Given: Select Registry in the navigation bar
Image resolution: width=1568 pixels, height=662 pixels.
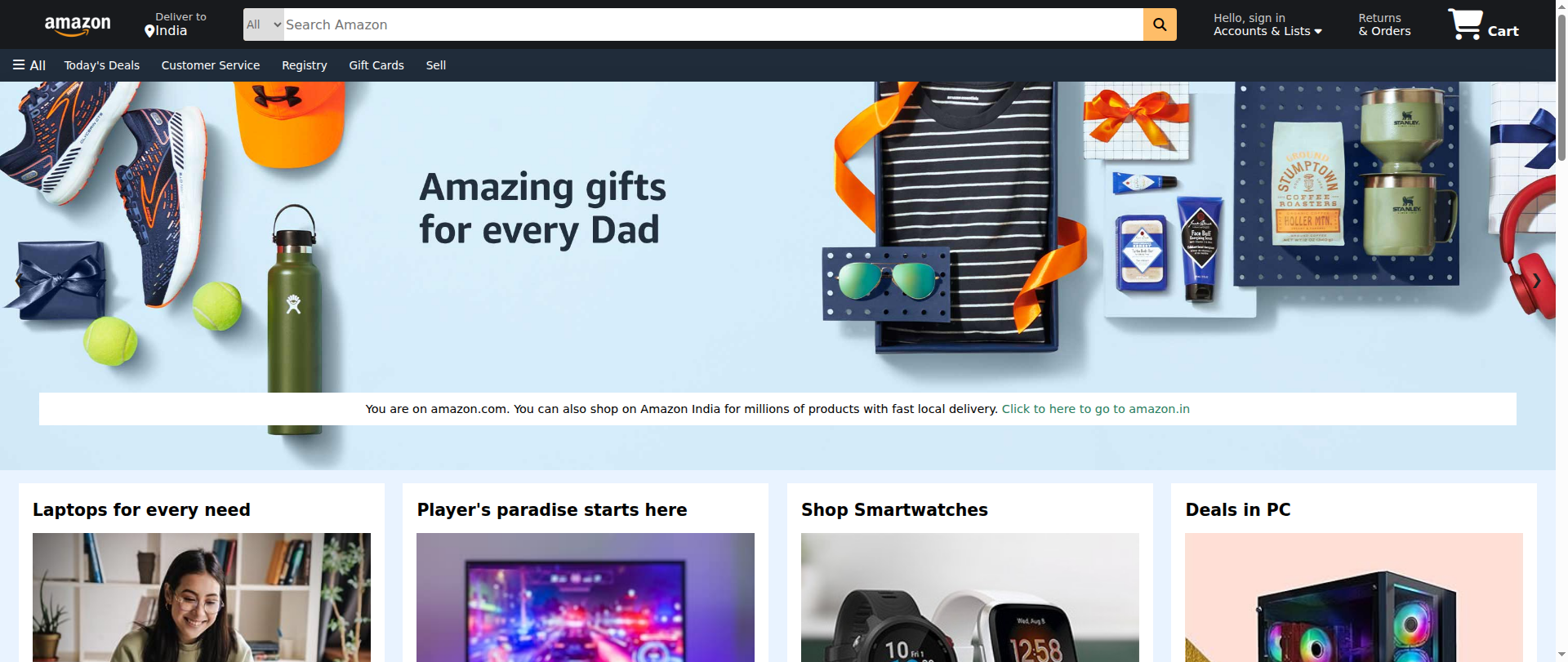Looking at the screenshot, I should click(305, 65).
